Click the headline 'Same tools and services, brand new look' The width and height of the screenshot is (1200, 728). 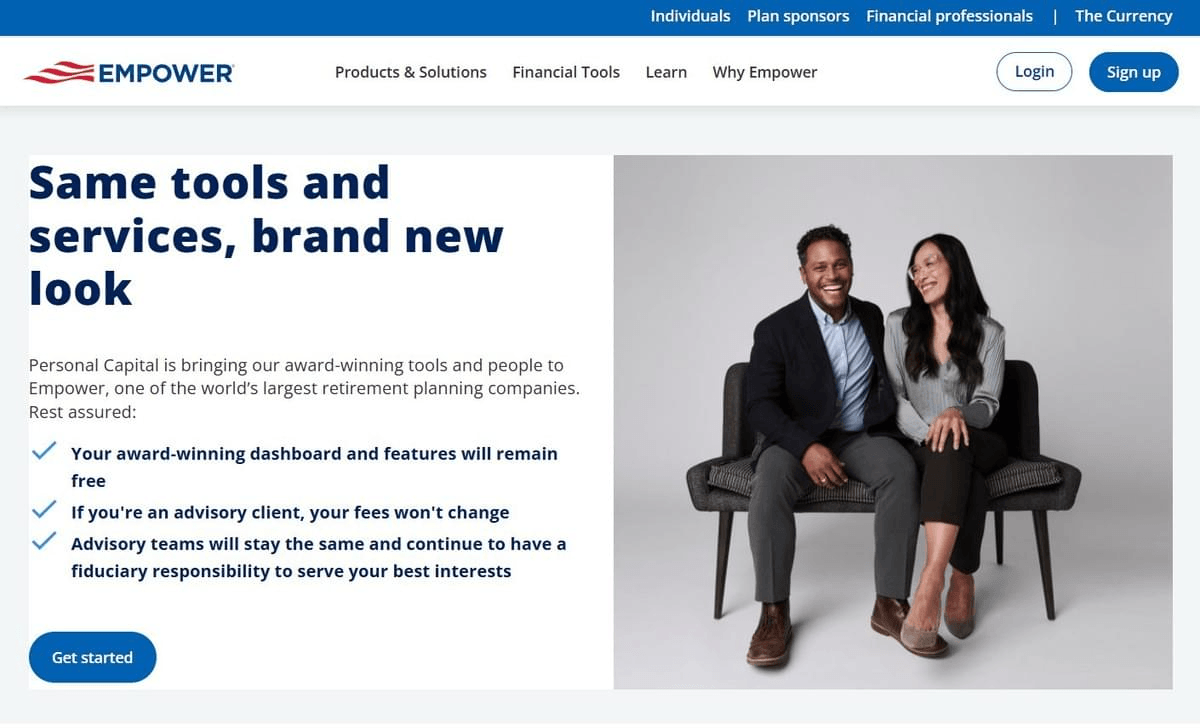[x=266, y=236]
